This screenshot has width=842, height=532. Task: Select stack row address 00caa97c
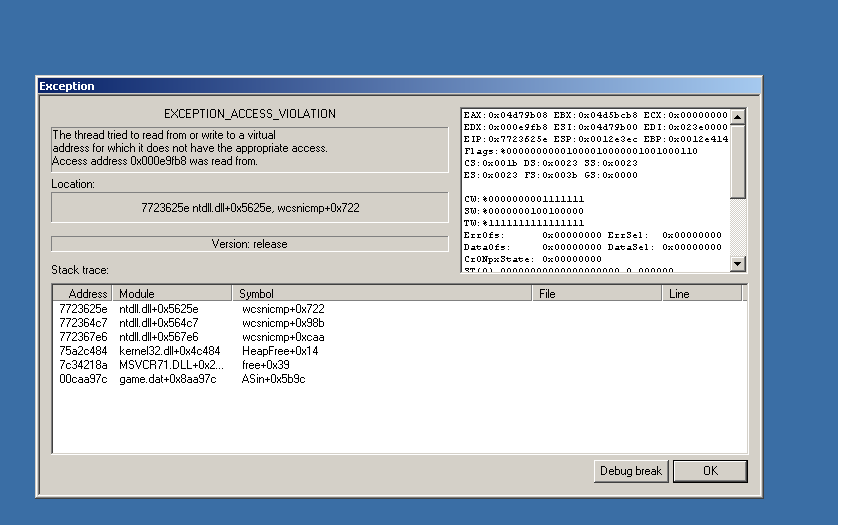coord(83,378)
